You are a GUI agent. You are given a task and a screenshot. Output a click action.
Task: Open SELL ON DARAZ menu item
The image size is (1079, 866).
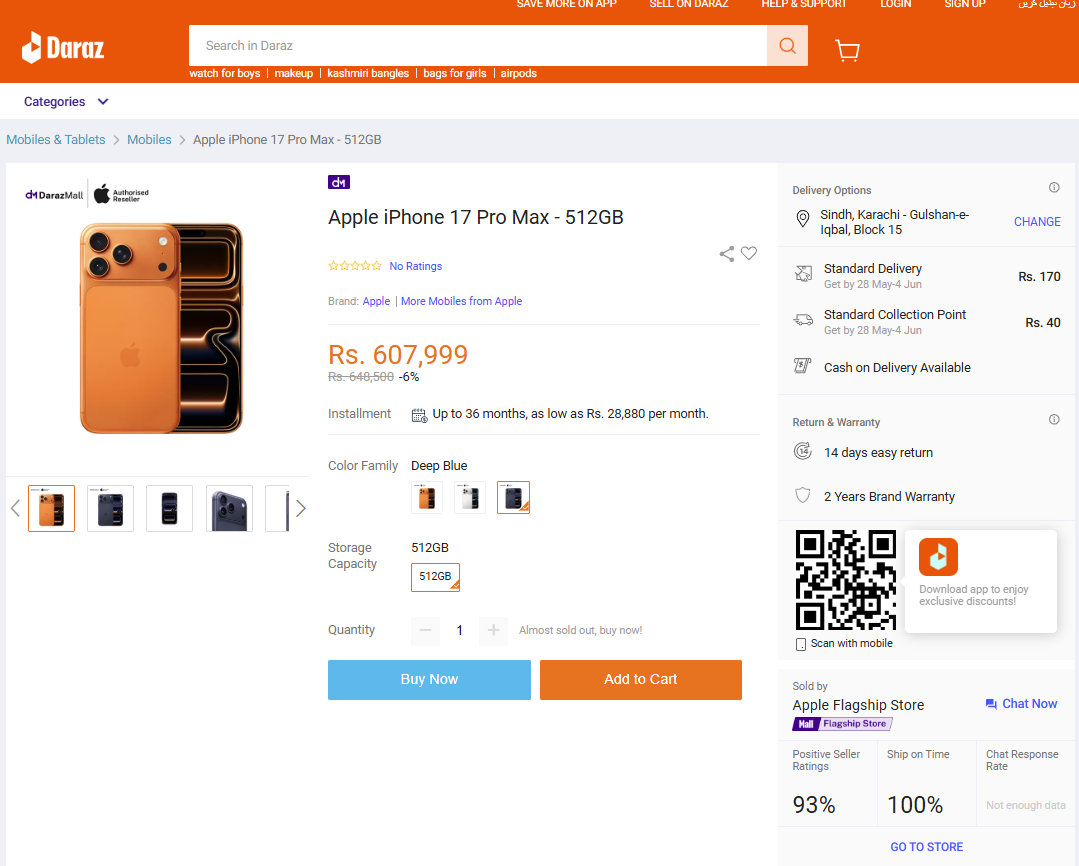(x=689, y=4)
